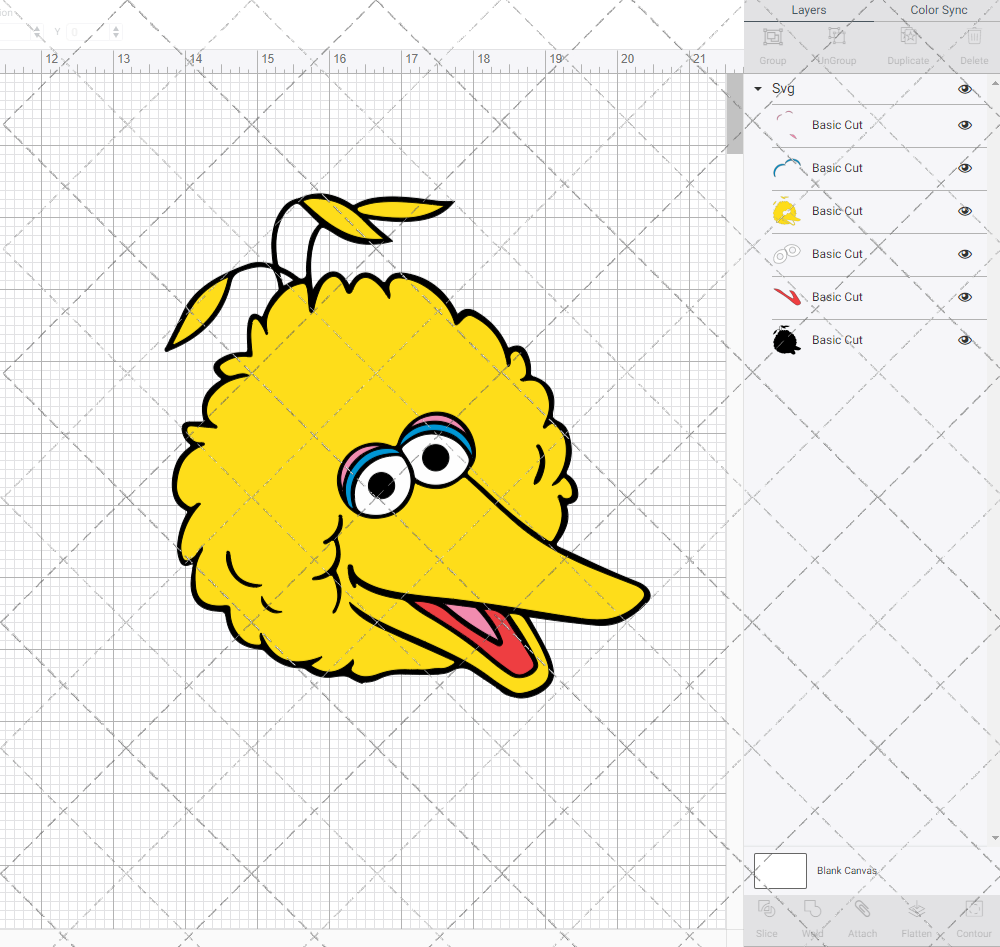Screen dimensions: 1000x947
Task: Click the Y position input field
Action: (x=89, y=31)
